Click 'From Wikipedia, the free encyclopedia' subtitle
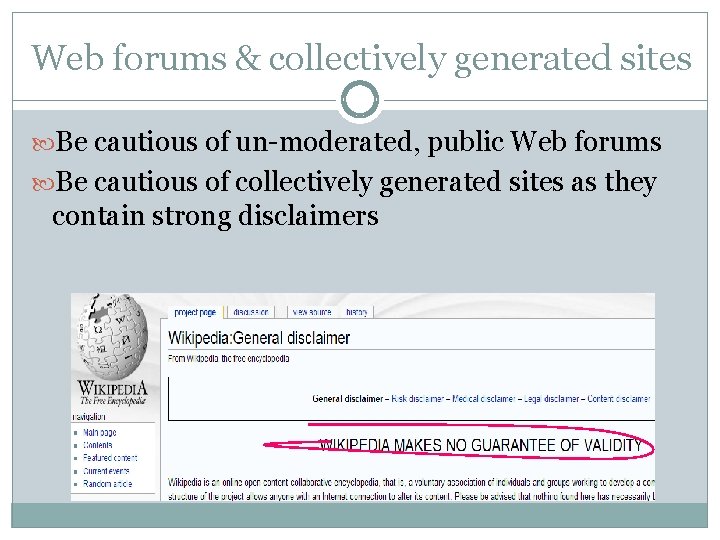The image size is (720, 540). pos(228,359)
